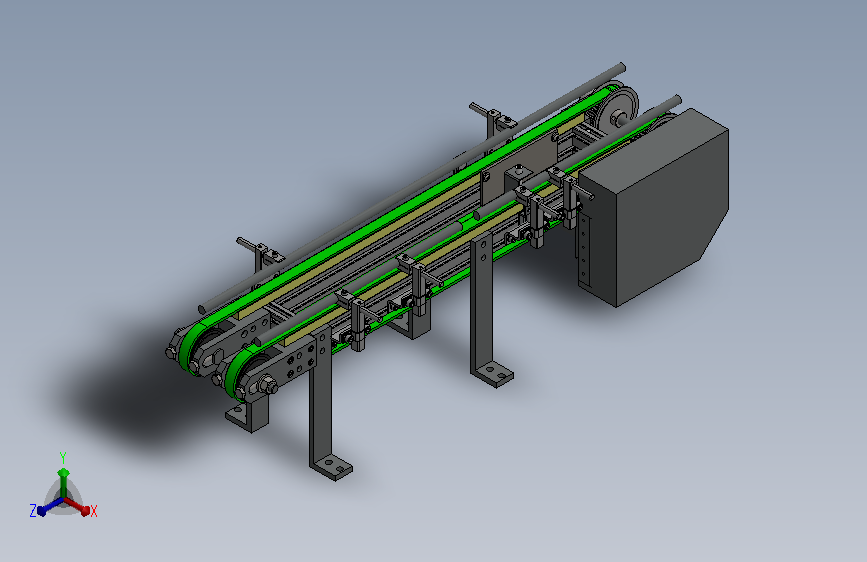Select the large gray motor cover box
867x562 pixels.
[x=654, y=207]
